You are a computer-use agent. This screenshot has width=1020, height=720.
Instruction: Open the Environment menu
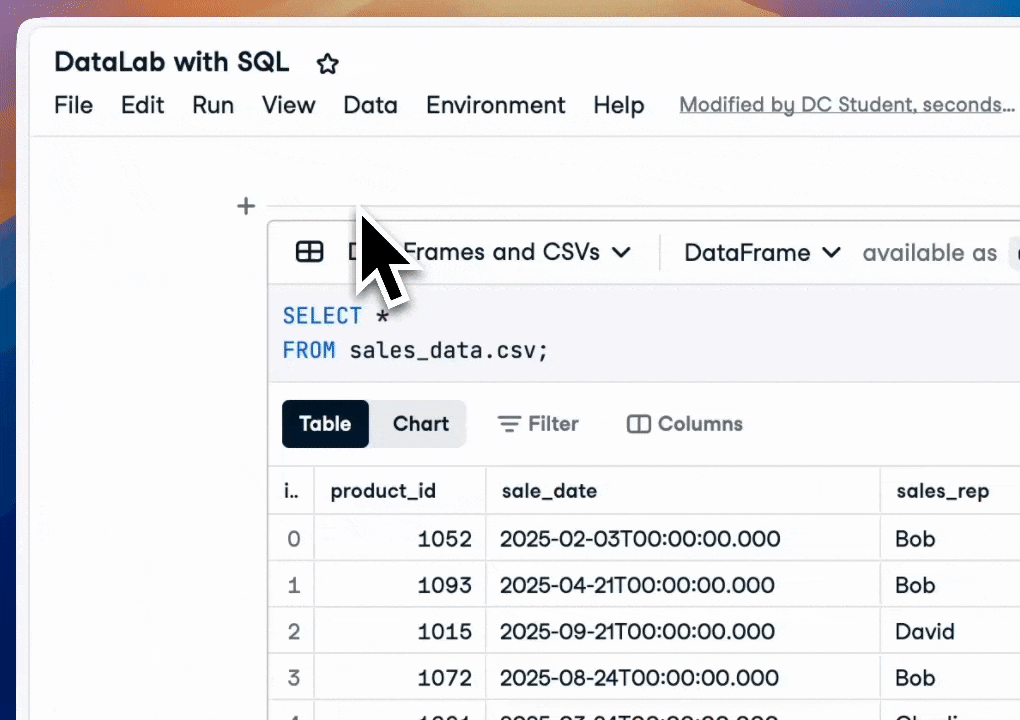tap(496, 105)
